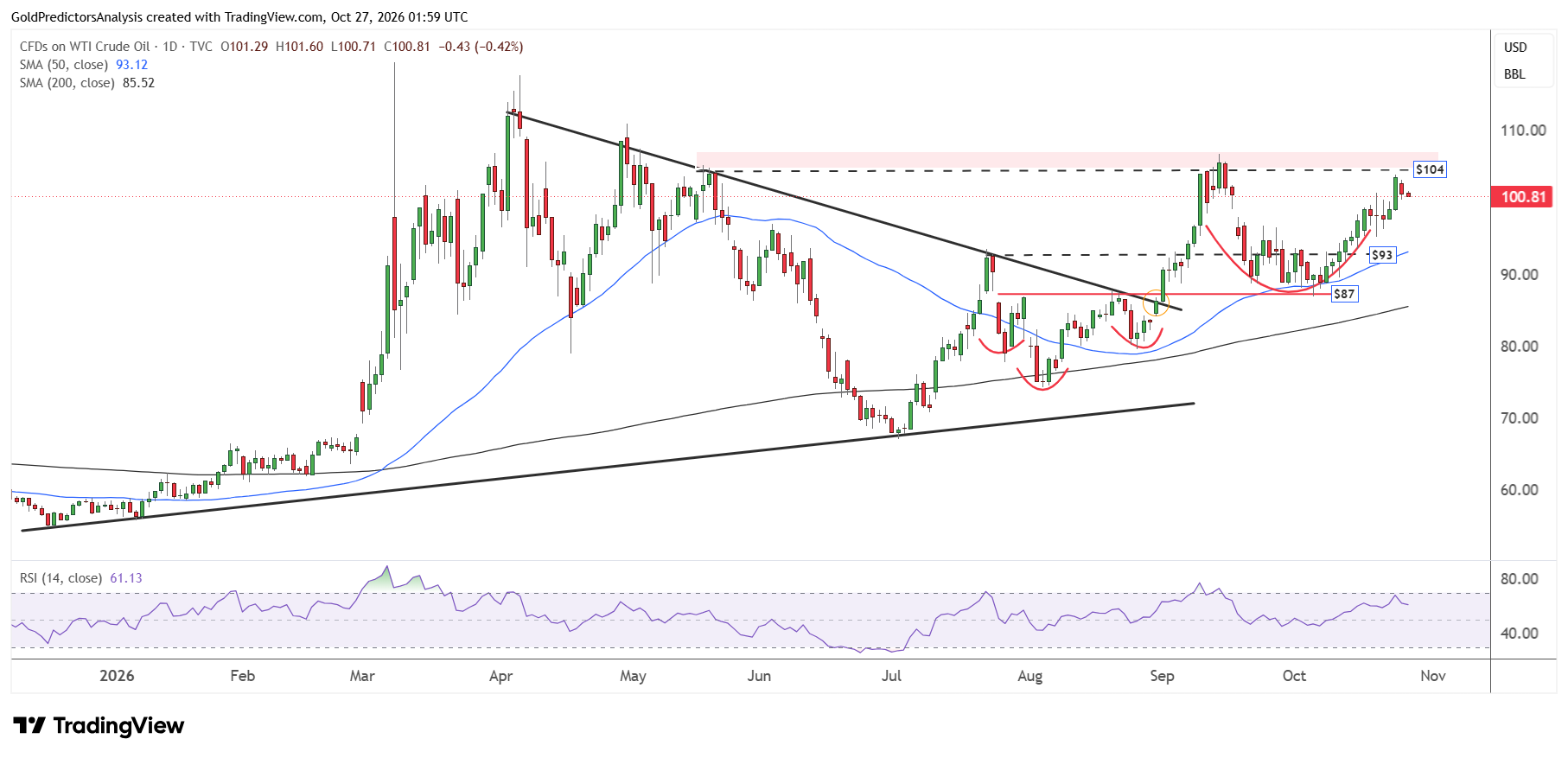
Task: Click 90.00 on the price axis
Action: 1520,275
